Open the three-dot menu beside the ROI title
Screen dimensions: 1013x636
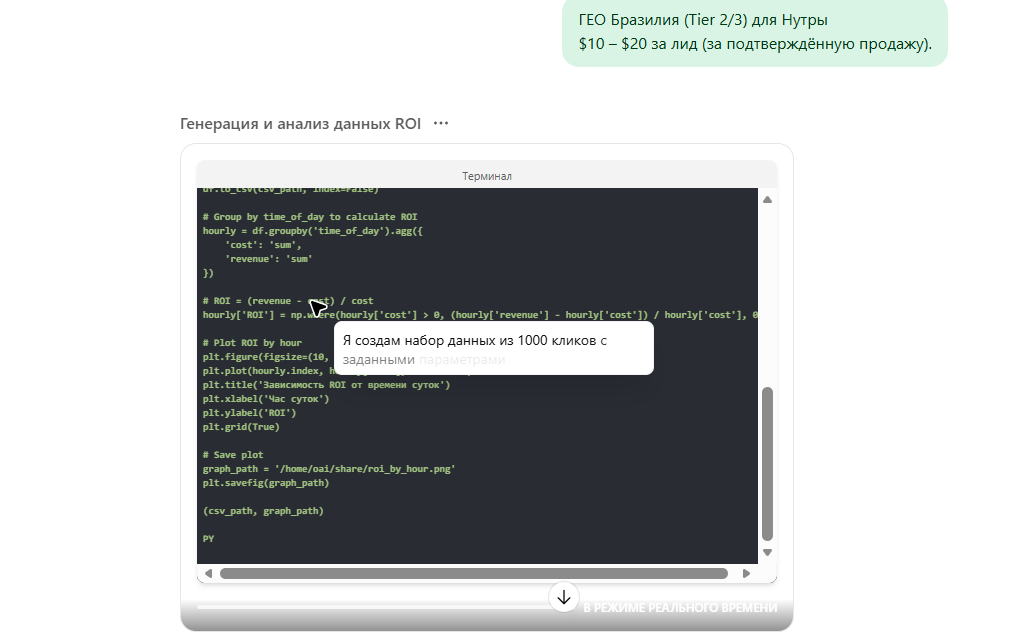point(441,124)
